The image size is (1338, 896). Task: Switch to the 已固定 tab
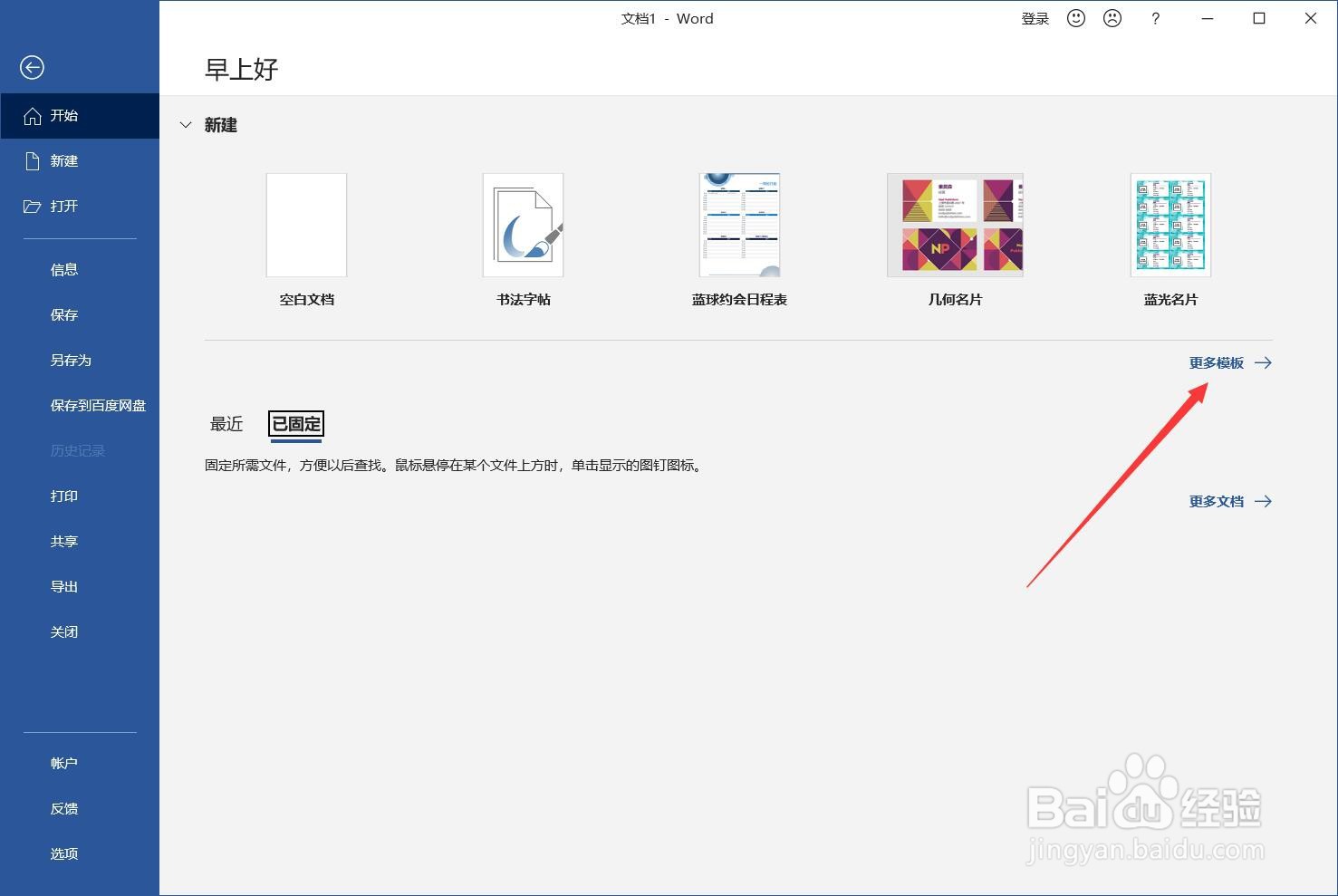tap(296, 424)
